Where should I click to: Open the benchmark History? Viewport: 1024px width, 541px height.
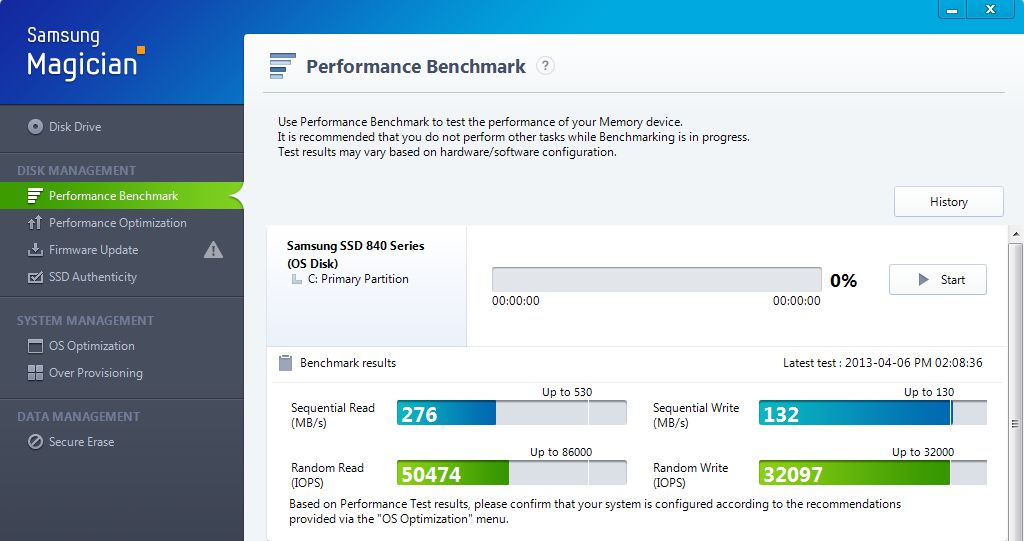(x=948, y=202)
